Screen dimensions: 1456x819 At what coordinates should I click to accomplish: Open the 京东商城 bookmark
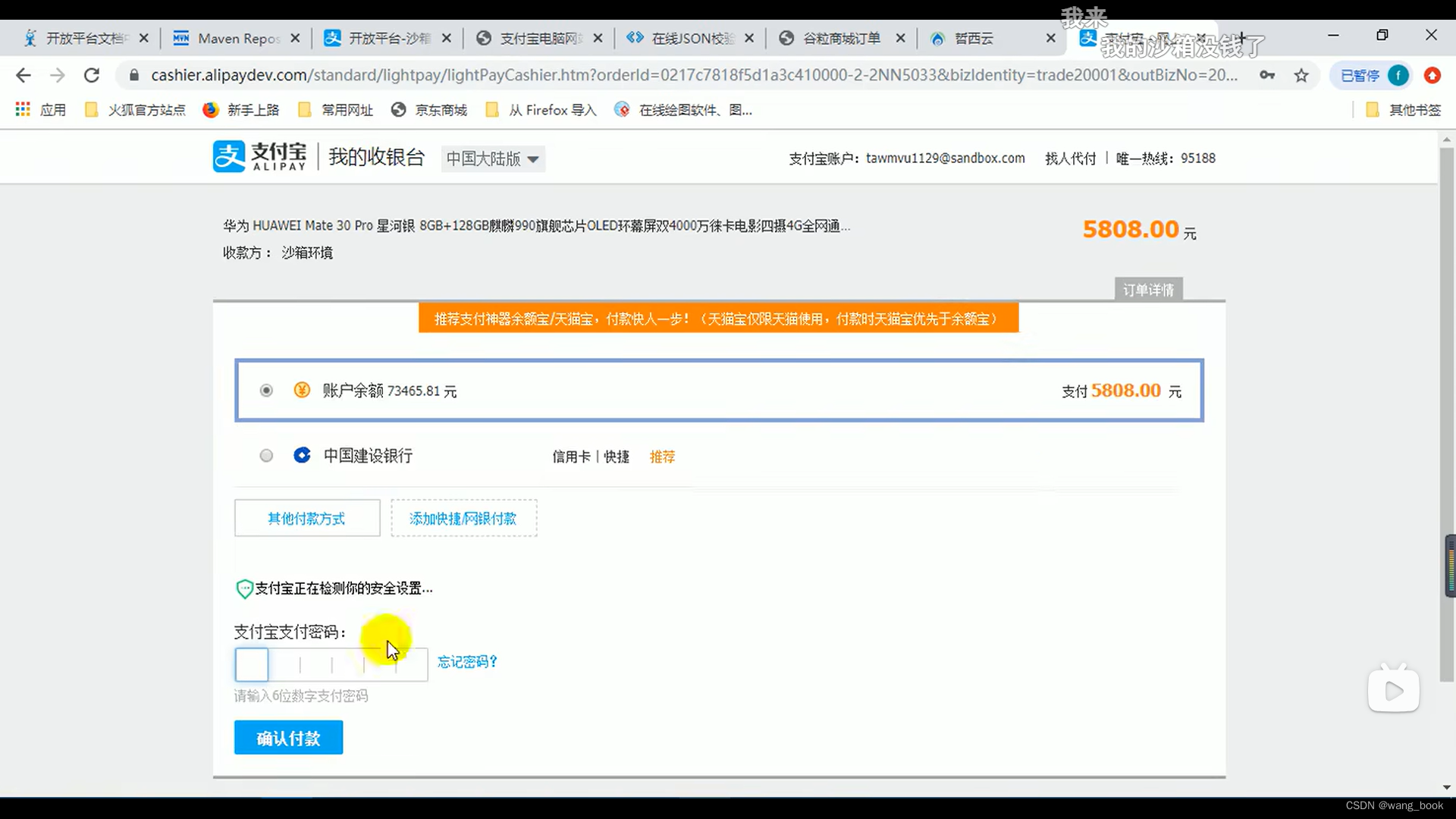[x=429, y=110]
